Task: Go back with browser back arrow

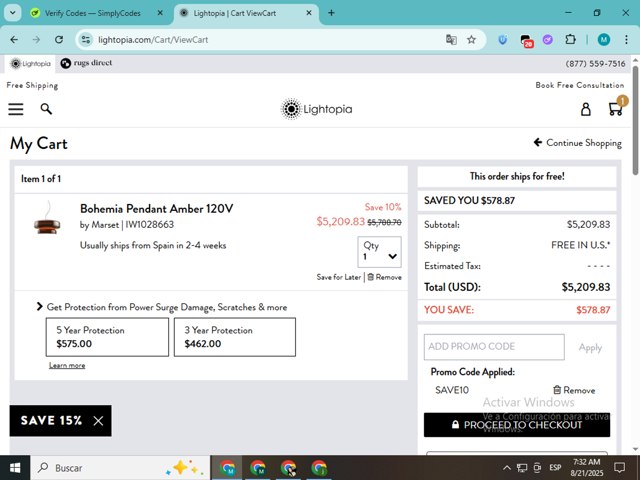Action: tap(14, 40)
